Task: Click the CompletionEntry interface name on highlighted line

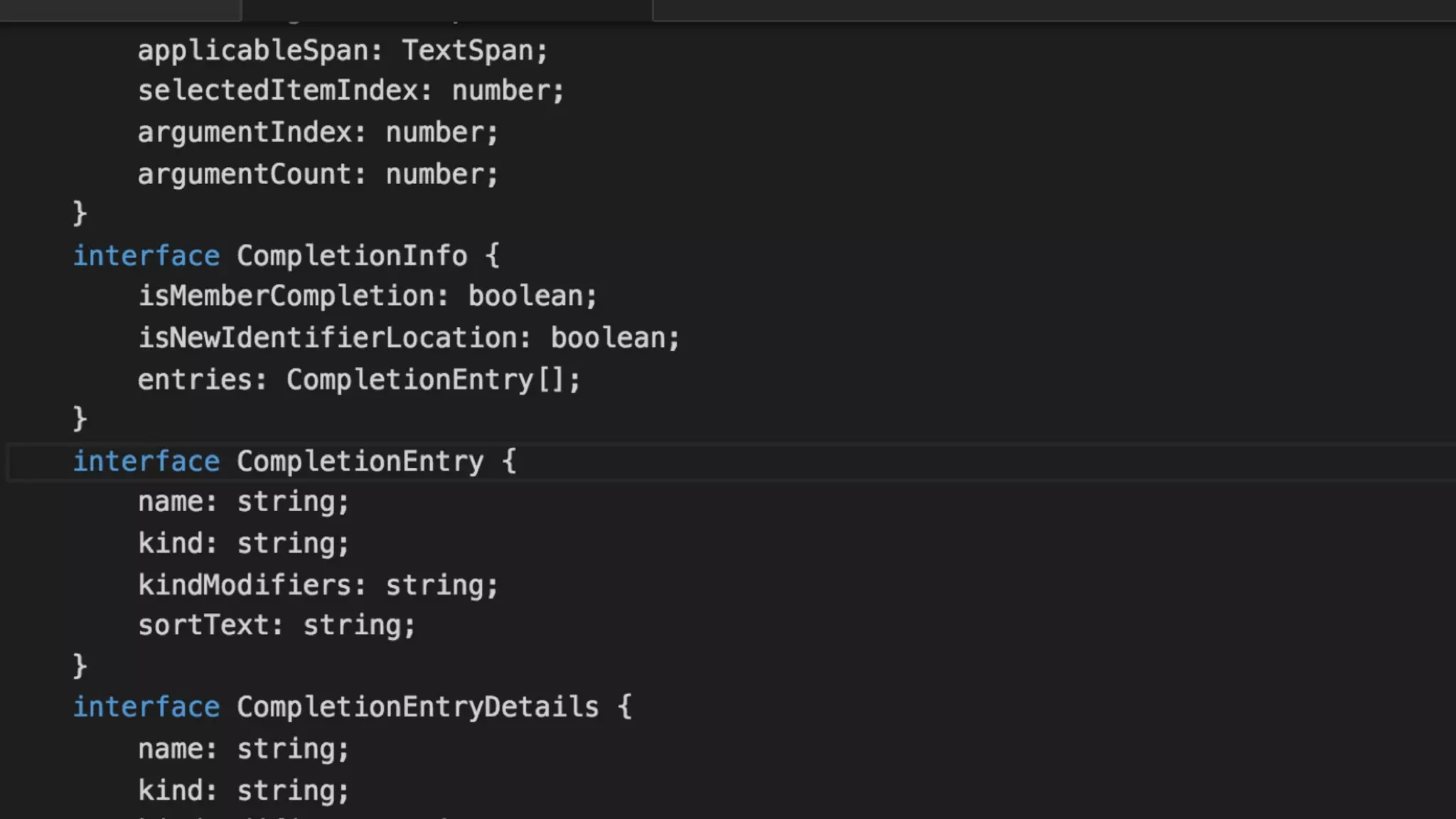Action: click(360, 462)
